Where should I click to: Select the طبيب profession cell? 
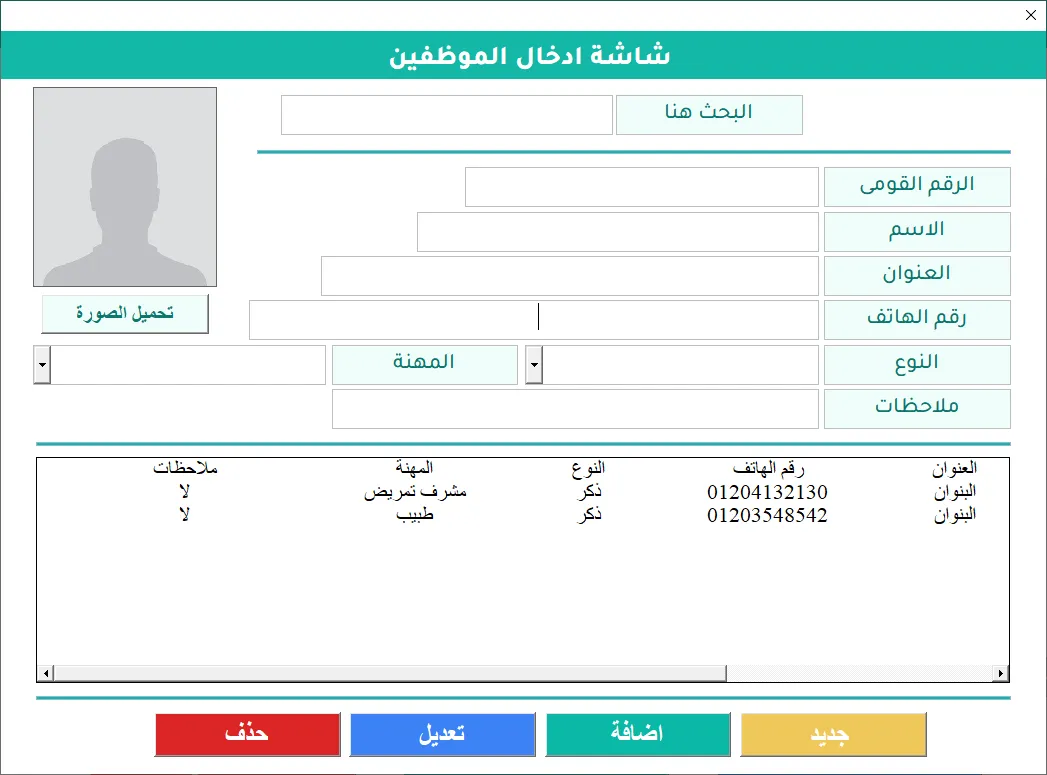click(415, 515)
